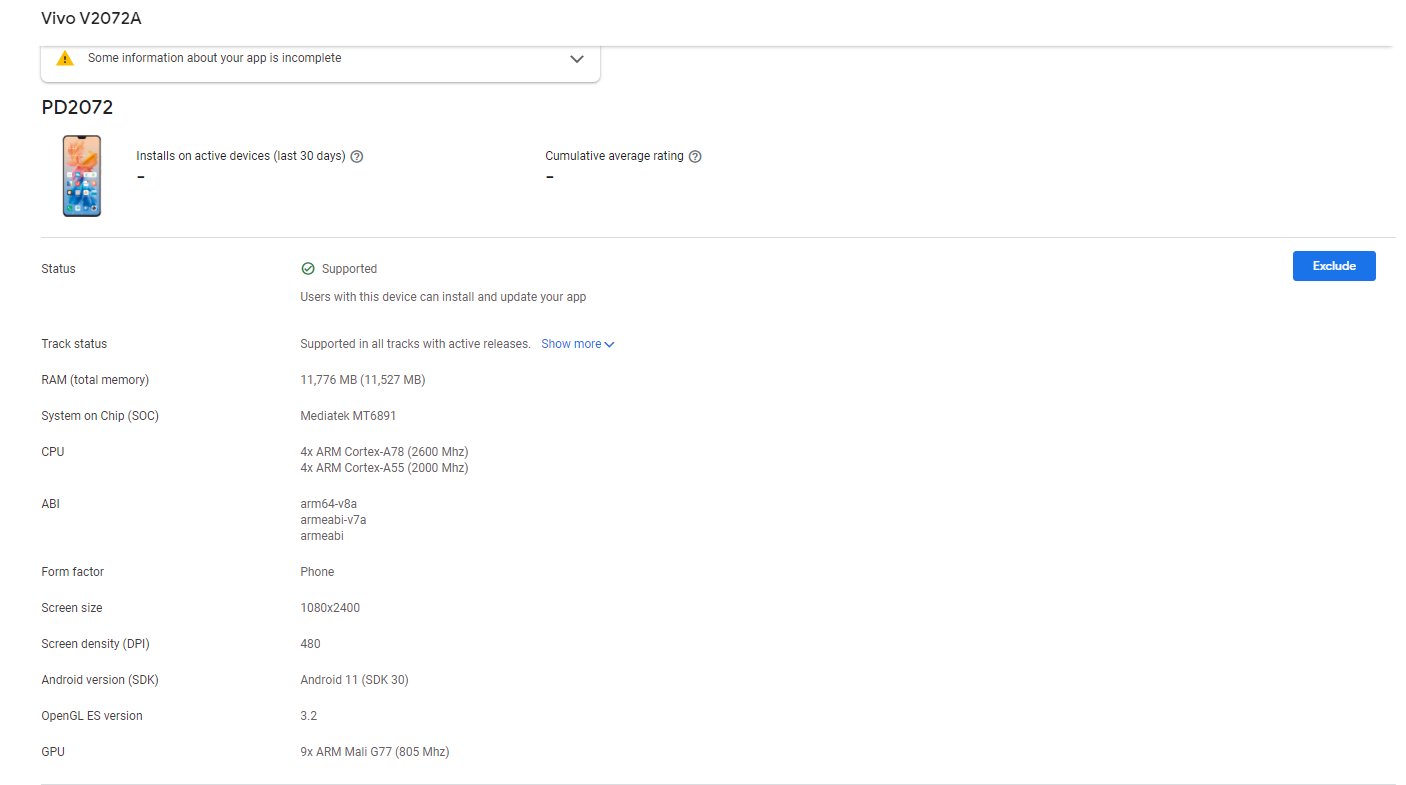Viewport: 1406px width, 785px height.
Task: Expand Show more for track status
Action: point(578,344)
